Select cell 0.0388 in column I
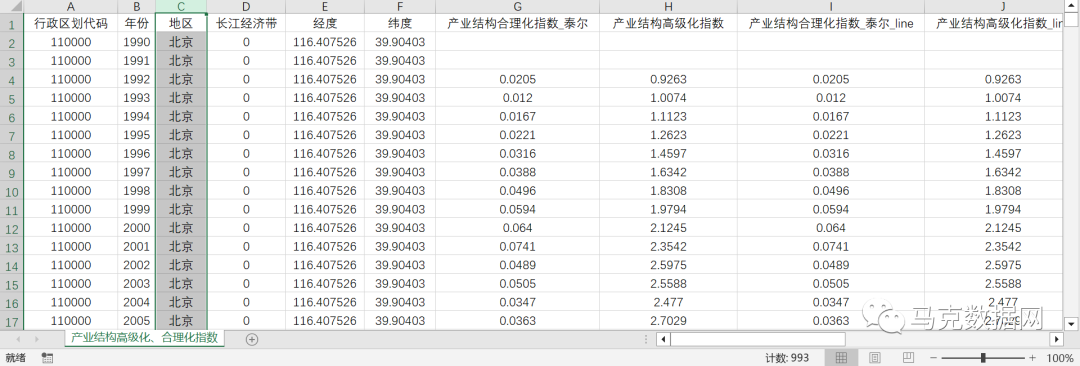The width and height of the screenshot is (1080, 366). point(831,172)
